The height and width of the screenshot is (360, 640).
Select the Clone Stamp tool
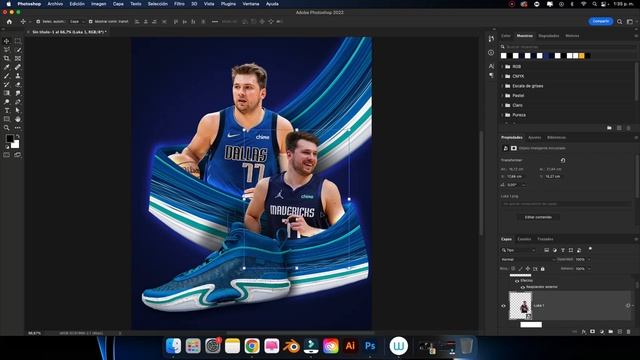[x=18, y=76]
